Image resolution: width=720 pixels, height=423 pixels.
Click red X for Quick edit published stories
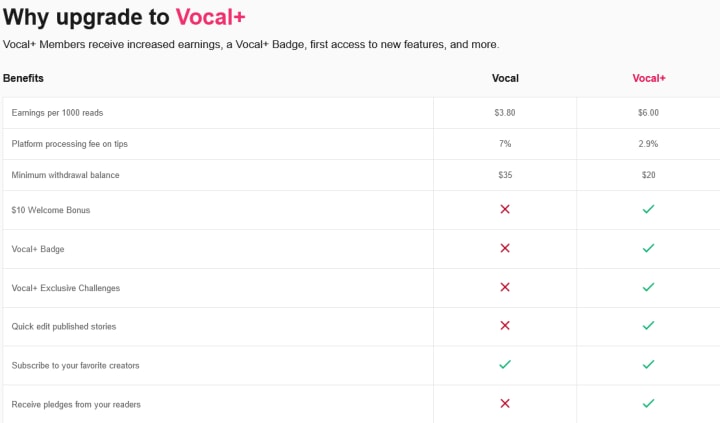pyautogui.click(x=505, y=326)
